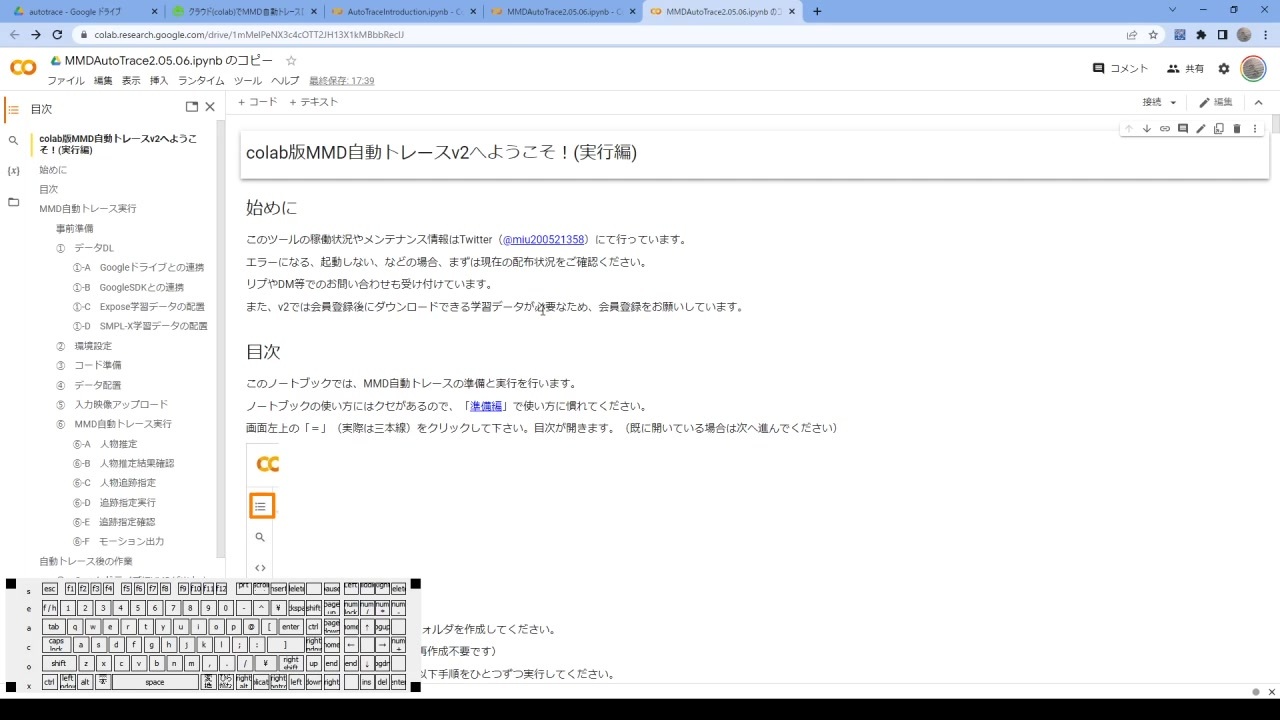Screen dimensions: 1280x720
Task: Open more cell actions menu
Action: coord(1255,129)
